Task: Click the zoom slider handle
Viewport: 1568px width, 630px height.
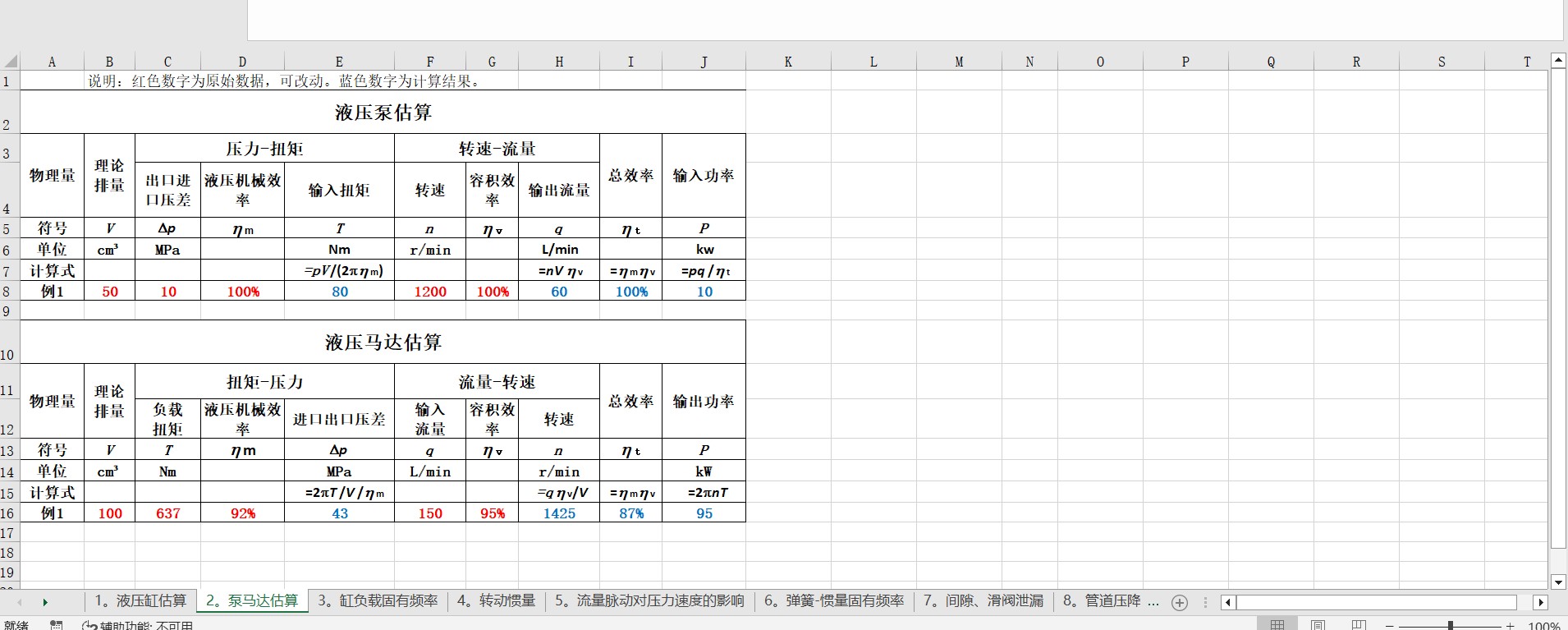Action: [x=1451, y=626]
